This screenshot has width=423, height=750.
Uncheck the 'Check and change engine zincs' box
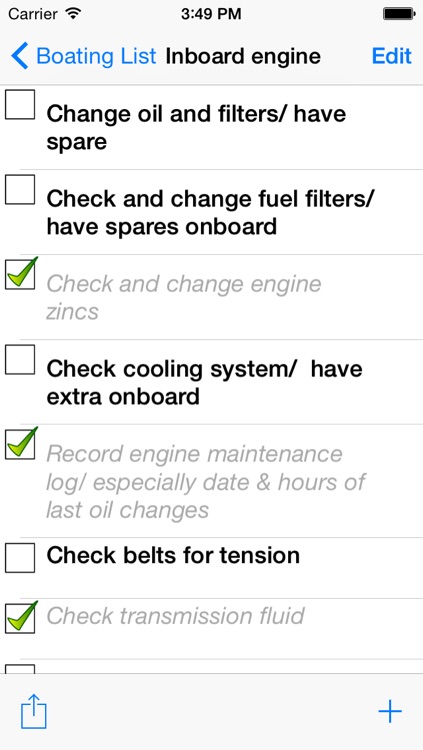[21, 274]
